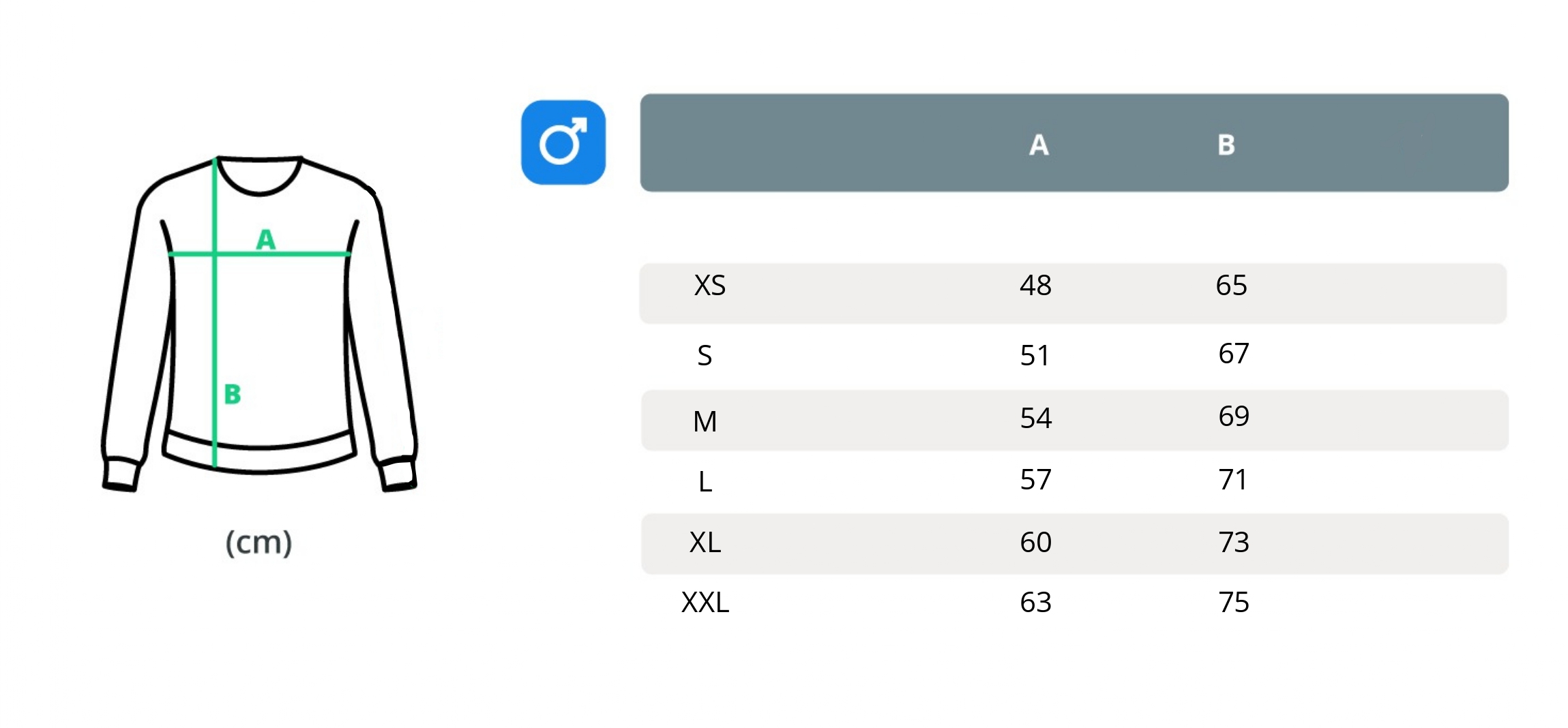Click the green B label on sweatshirt
The image size is (1568, 728).
[x=233, y=394]
